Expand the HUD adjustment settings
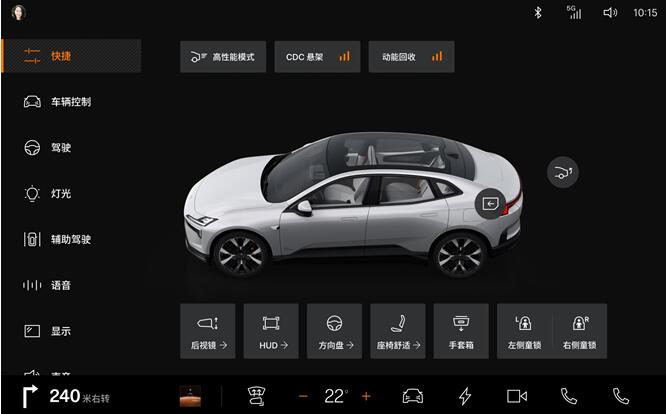Screen dimensions: 666x414 pos(271,331)
